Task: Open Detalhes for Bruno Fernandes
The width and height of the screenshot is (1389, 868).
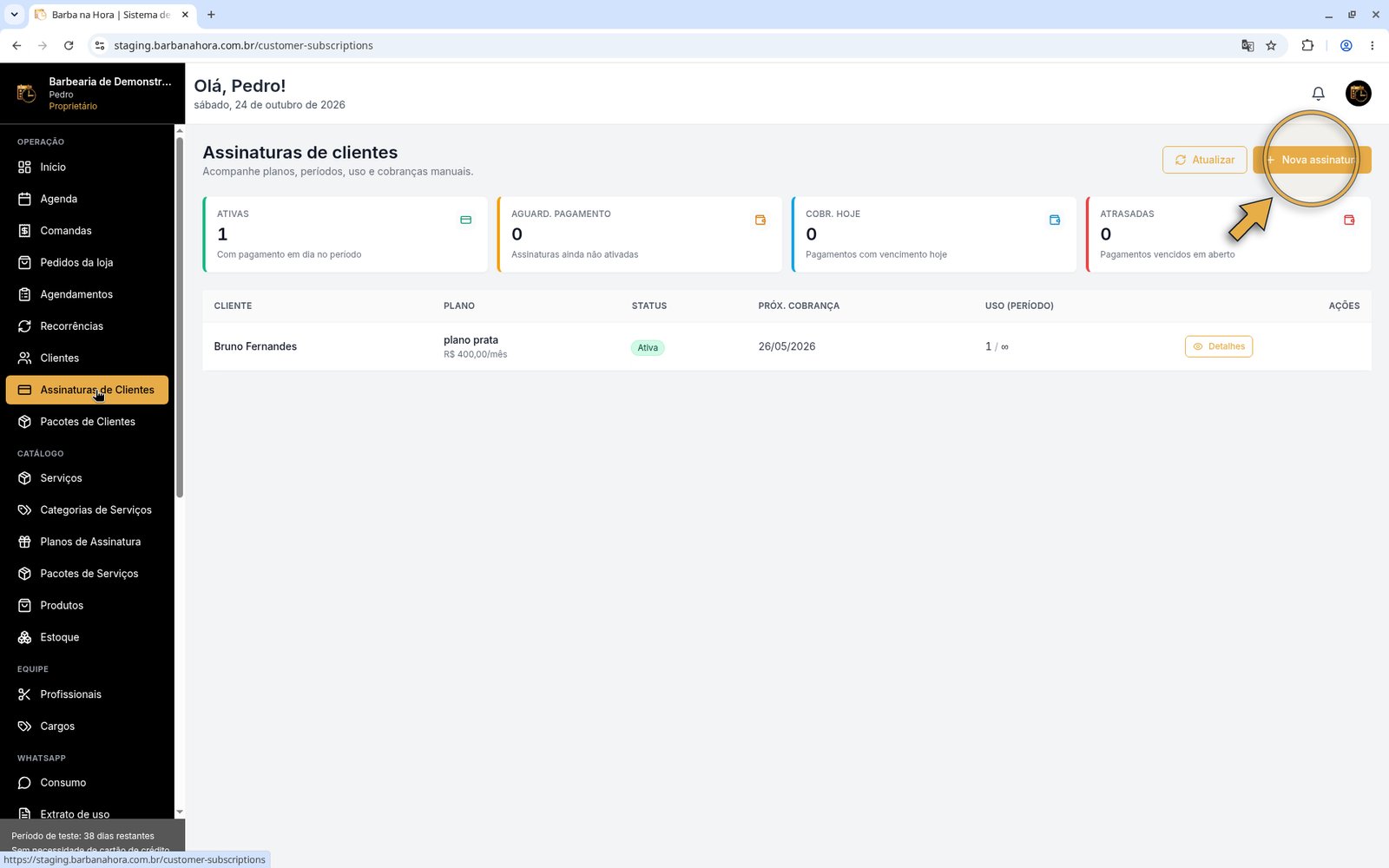Action: click(x=1219, y=346)
